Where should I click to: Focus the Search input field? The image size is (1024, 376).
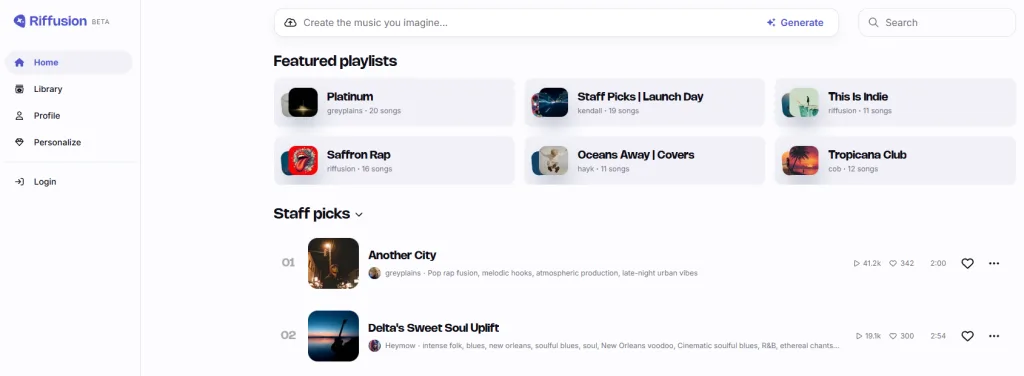(x=936, y=23)
